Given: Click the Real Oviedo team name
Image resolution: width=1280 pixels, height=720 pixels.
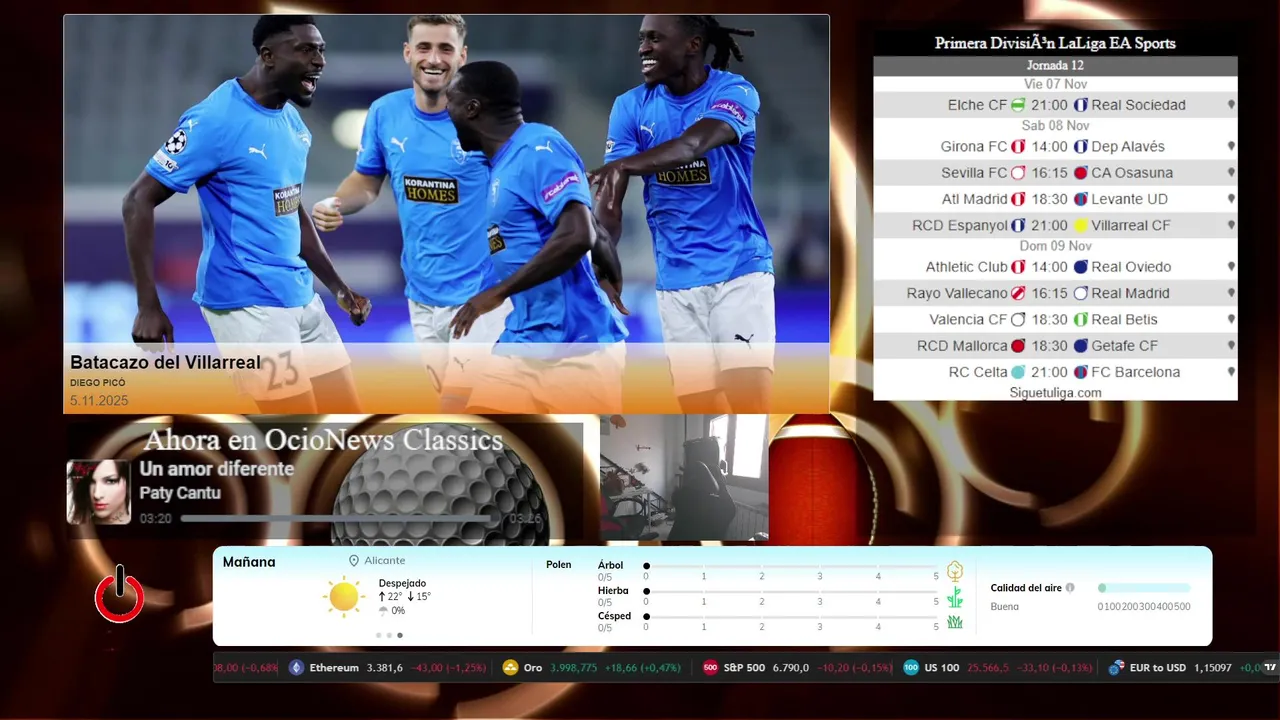Looking at the screenshot, I should tap(1131, 267).
